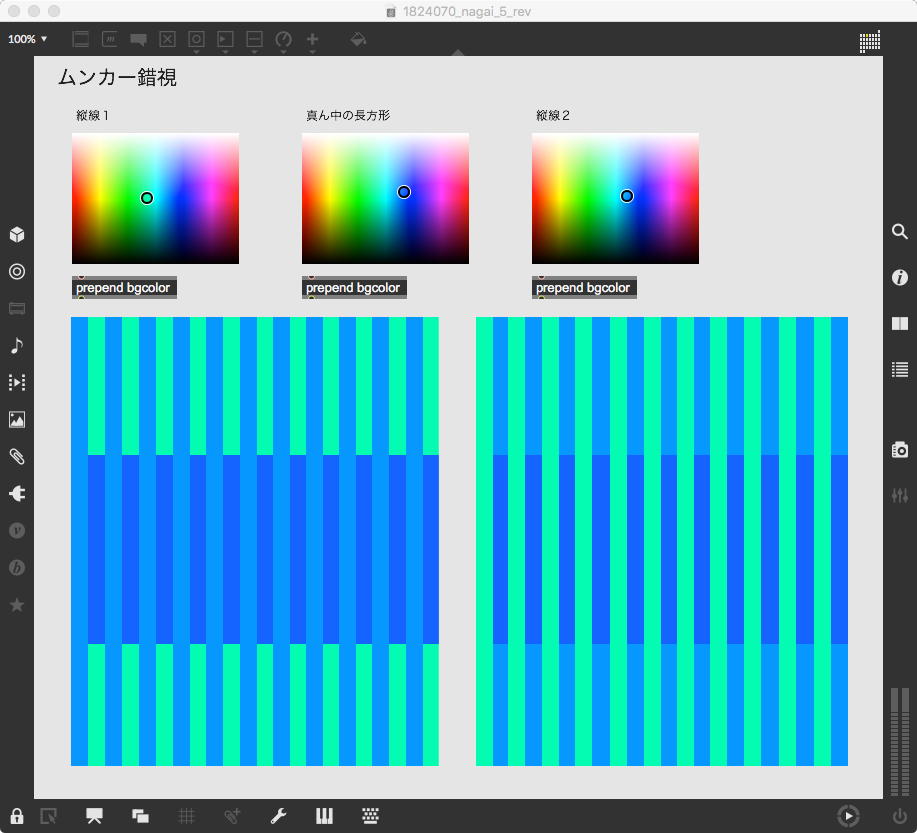Open the images browser in left sidebar
The height and width of the screenshot is (833, 917).
tap(17, 419)
